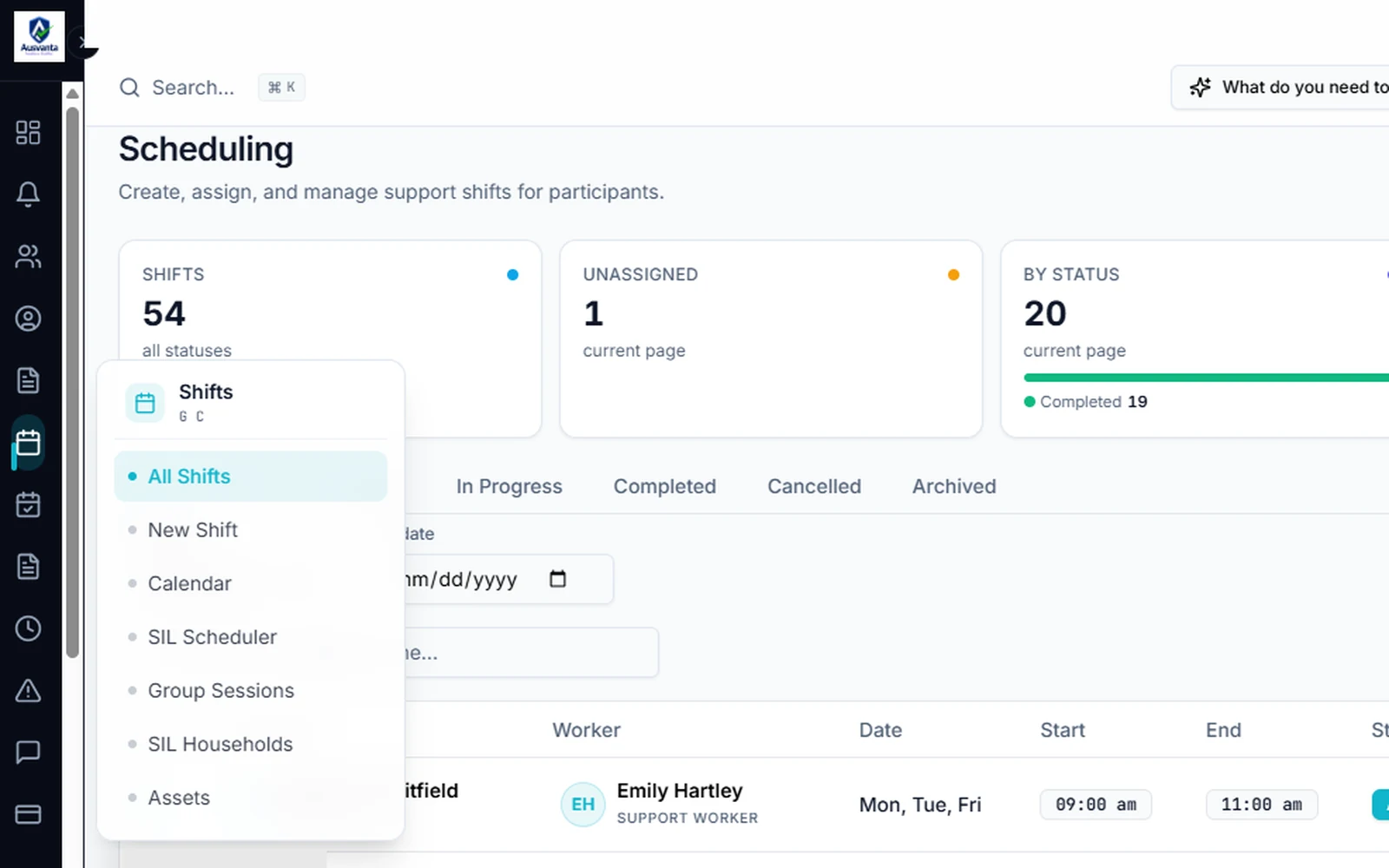
Task: Switch to the Archived tab
Action: tap(954, 486)
